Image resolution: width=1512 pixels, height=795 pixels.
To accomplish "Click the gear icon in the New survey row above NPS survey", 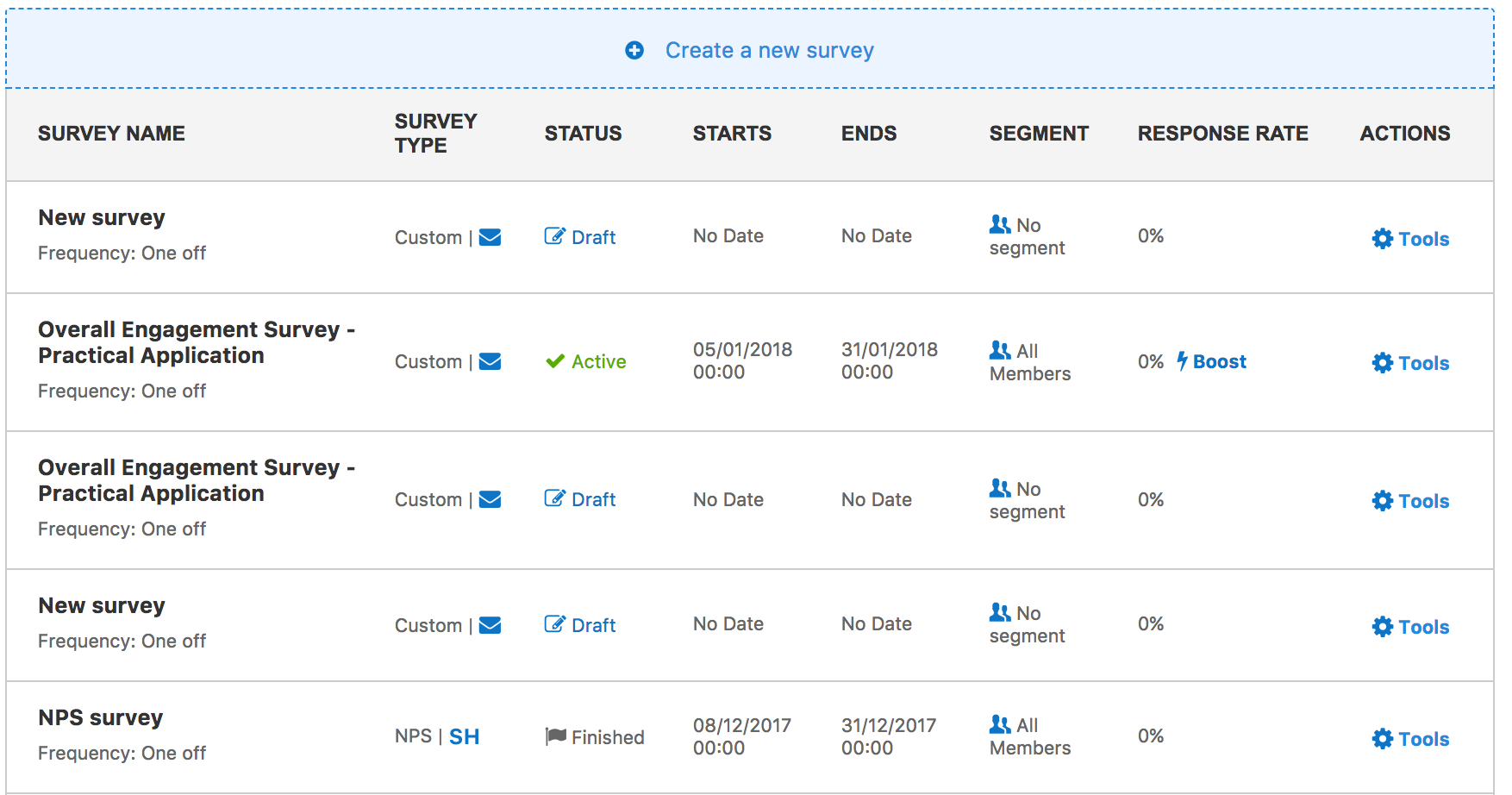I will click(x=1383, y=627).
